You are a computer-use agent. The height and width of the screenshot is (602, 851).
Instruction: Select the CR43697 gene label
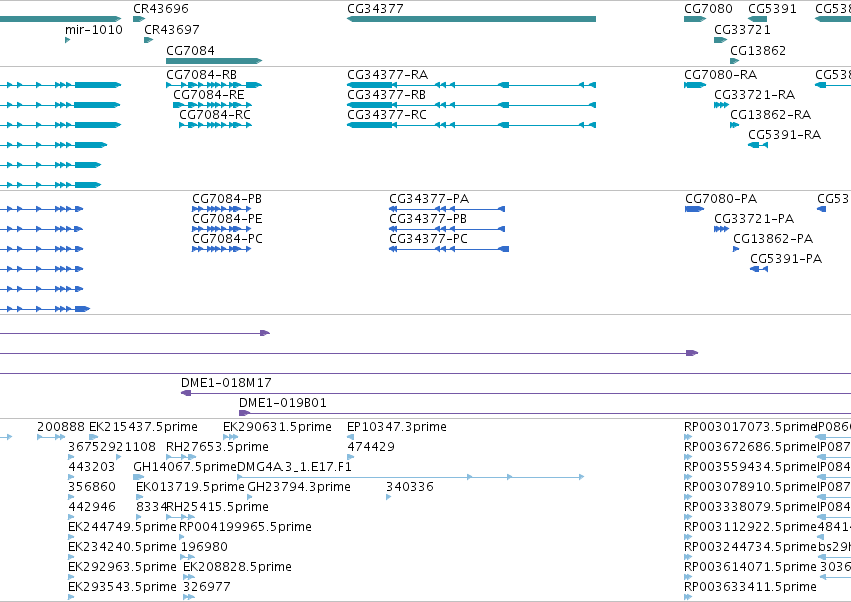(172, 30)
